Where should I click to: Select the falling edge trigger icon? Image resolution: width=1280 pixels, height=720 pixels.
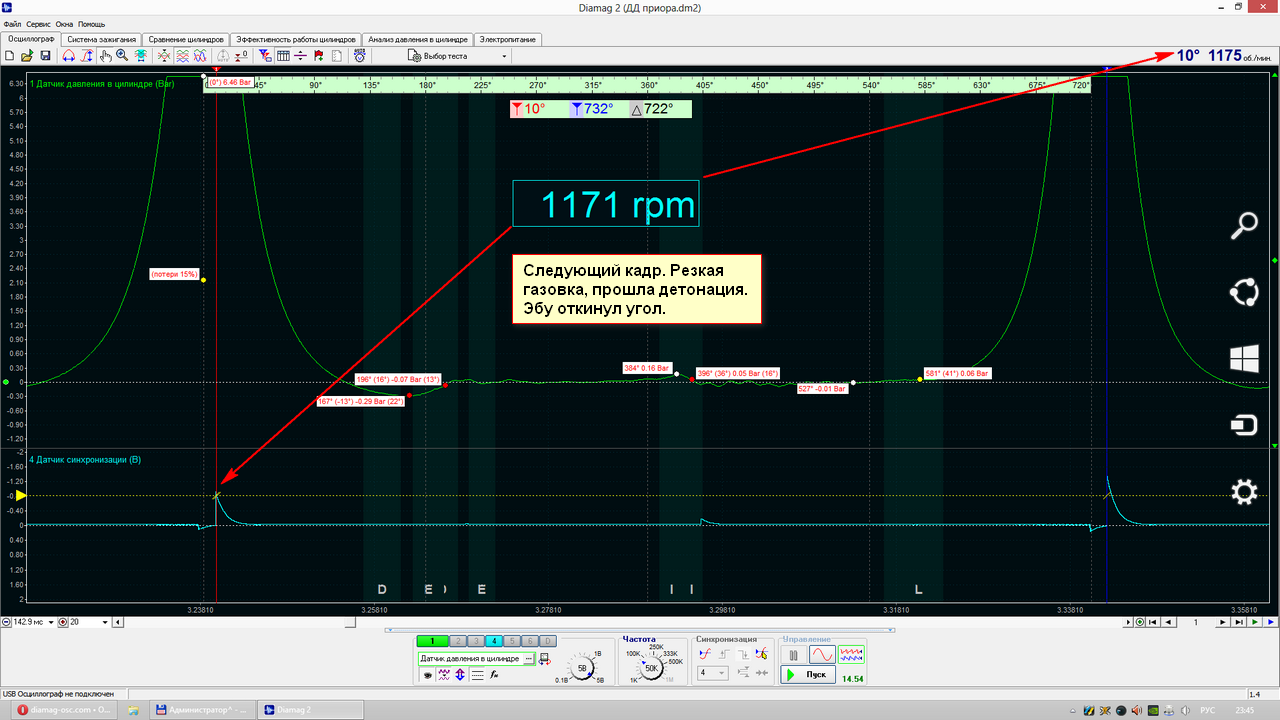click(x=743, y=653)
